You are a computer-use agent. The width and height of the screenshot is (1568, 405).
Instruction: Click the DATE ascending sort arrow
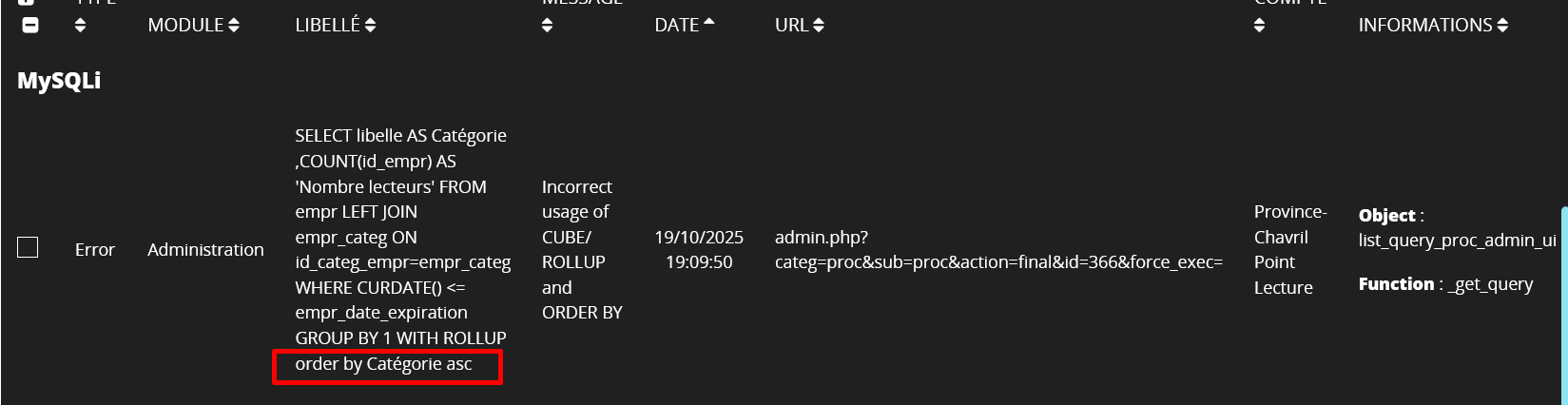708,23
